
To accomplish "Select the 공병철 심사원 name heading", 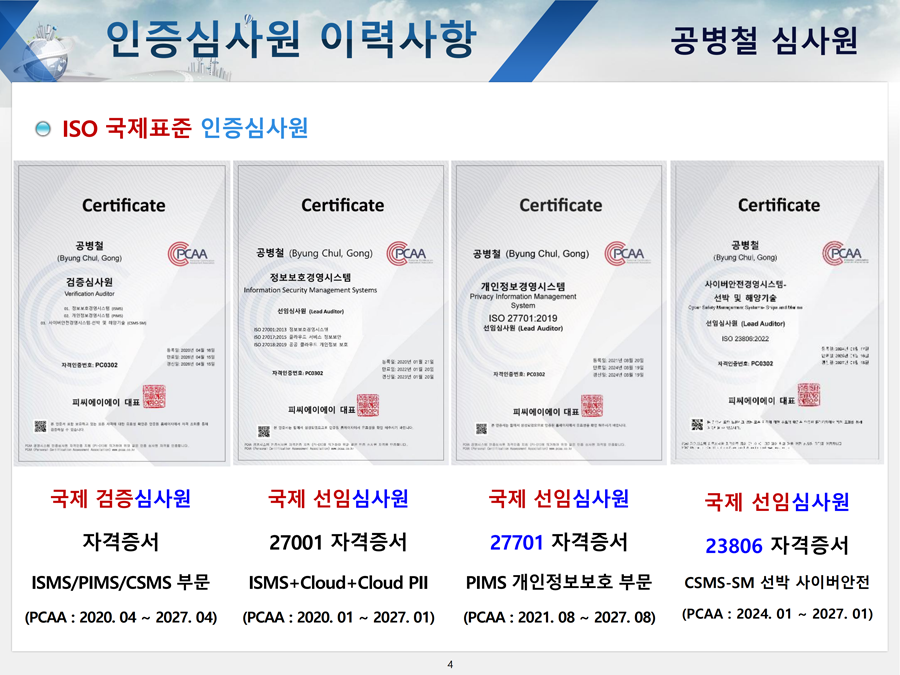I will [764, 41].
